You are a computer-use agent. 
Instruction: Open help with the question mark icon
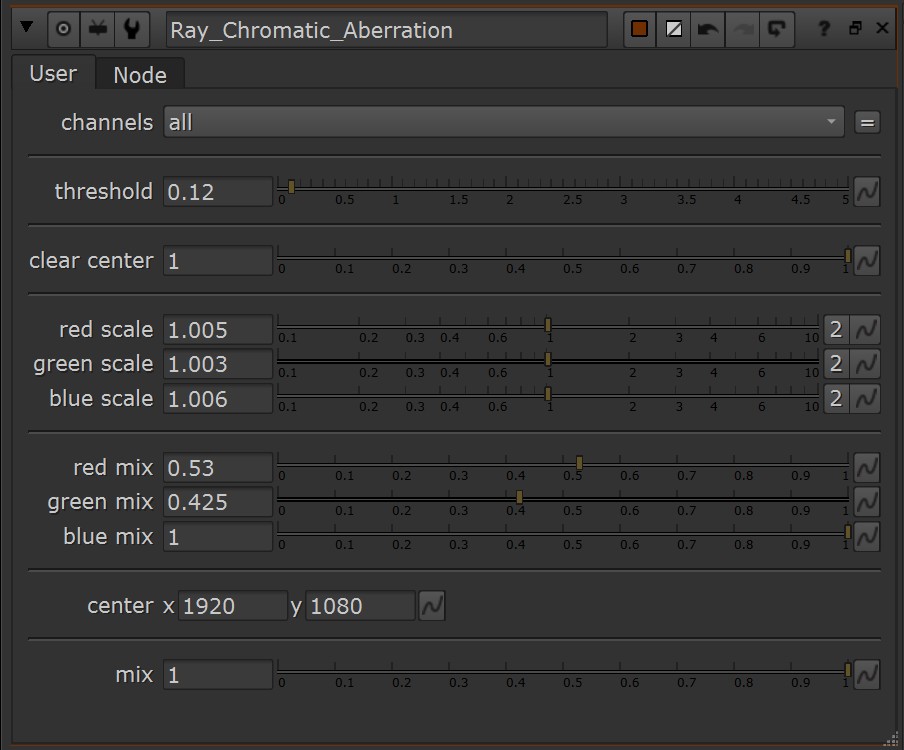point(823,29)
